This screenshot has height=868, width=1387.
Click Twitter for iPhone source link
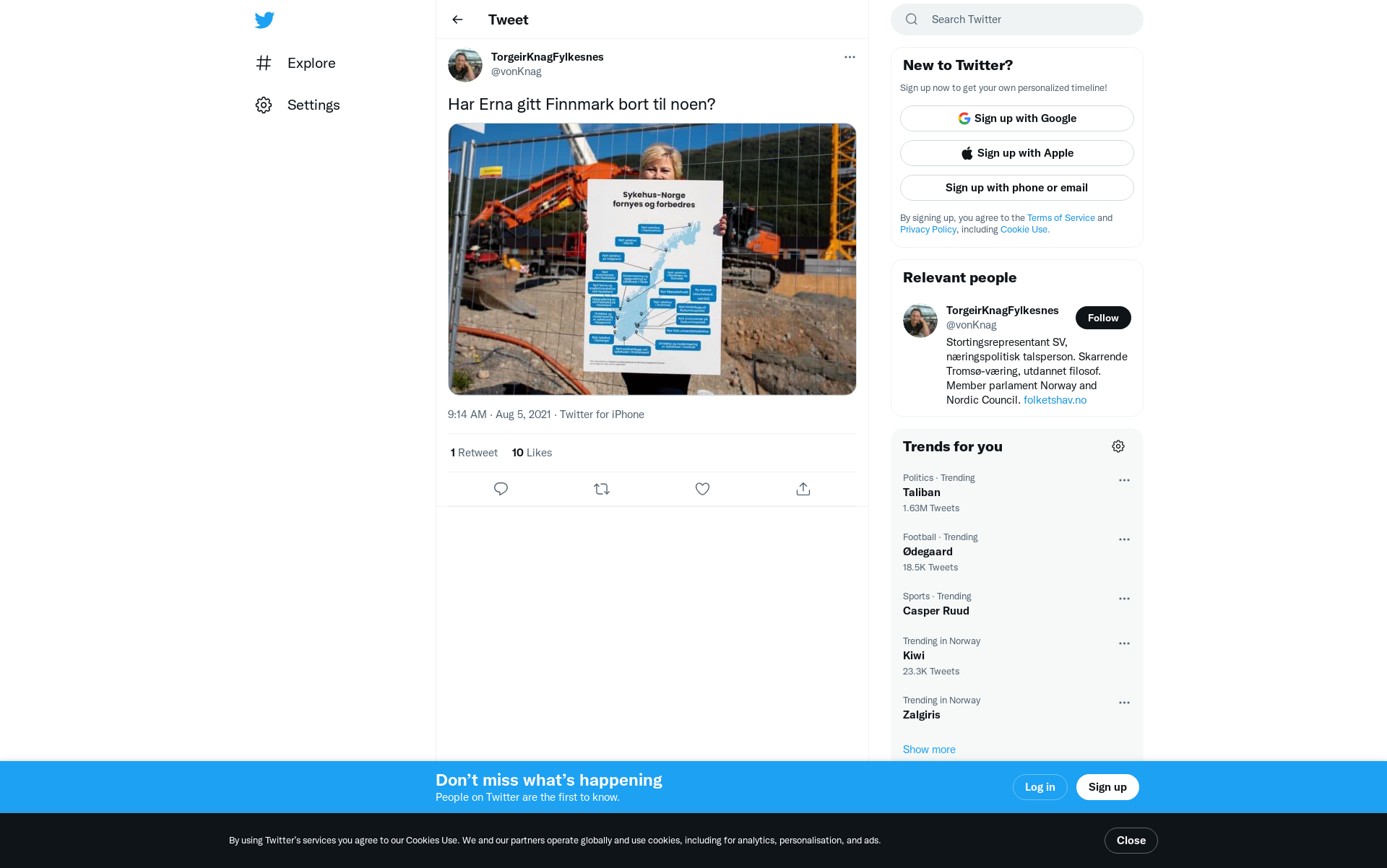click(x=602, y=415)
